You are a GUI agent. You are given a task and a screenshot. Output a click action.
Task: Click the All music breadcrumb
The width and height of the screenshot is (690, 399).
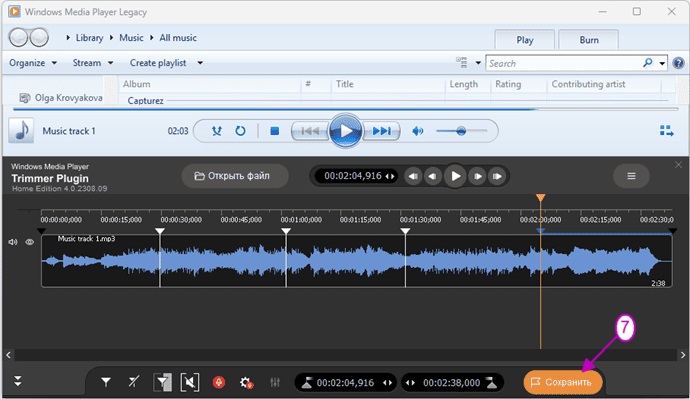[x=178, y=38]
